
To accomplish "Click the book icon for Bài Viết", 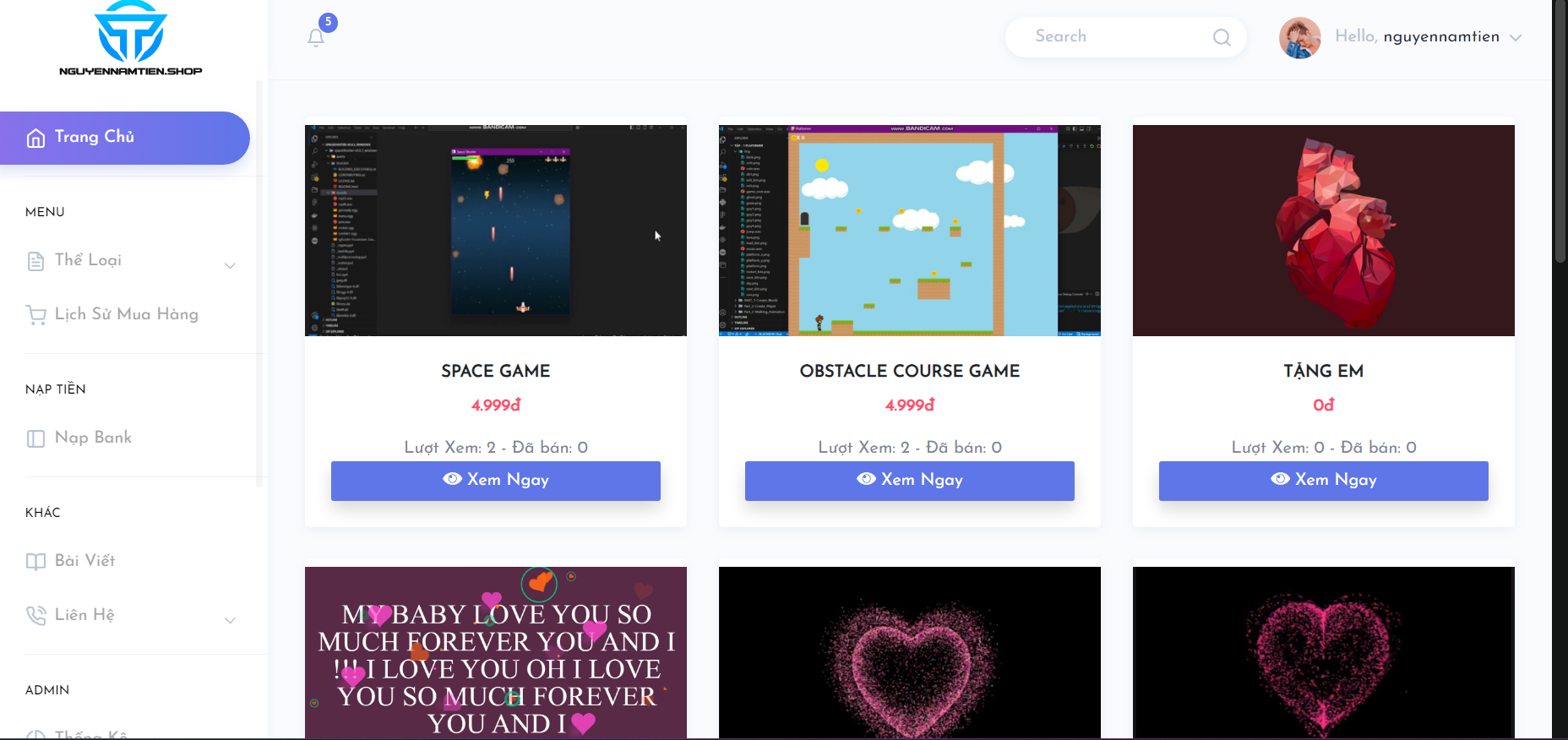I will point(35,562).
